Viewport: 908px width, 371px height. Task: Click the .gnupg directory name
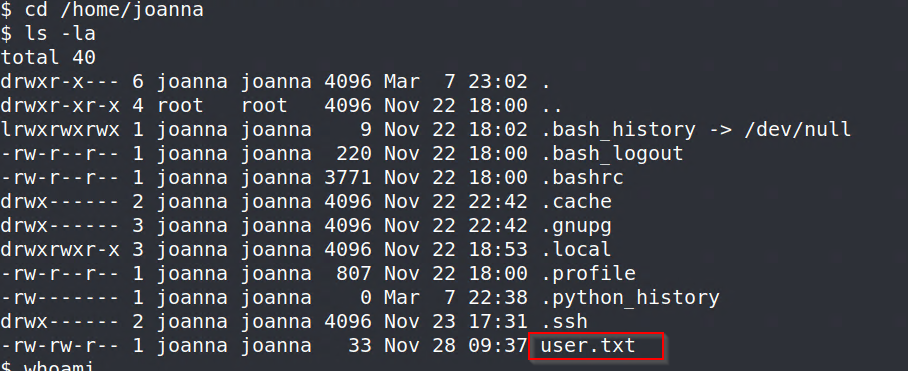click(x=576, y=226)
